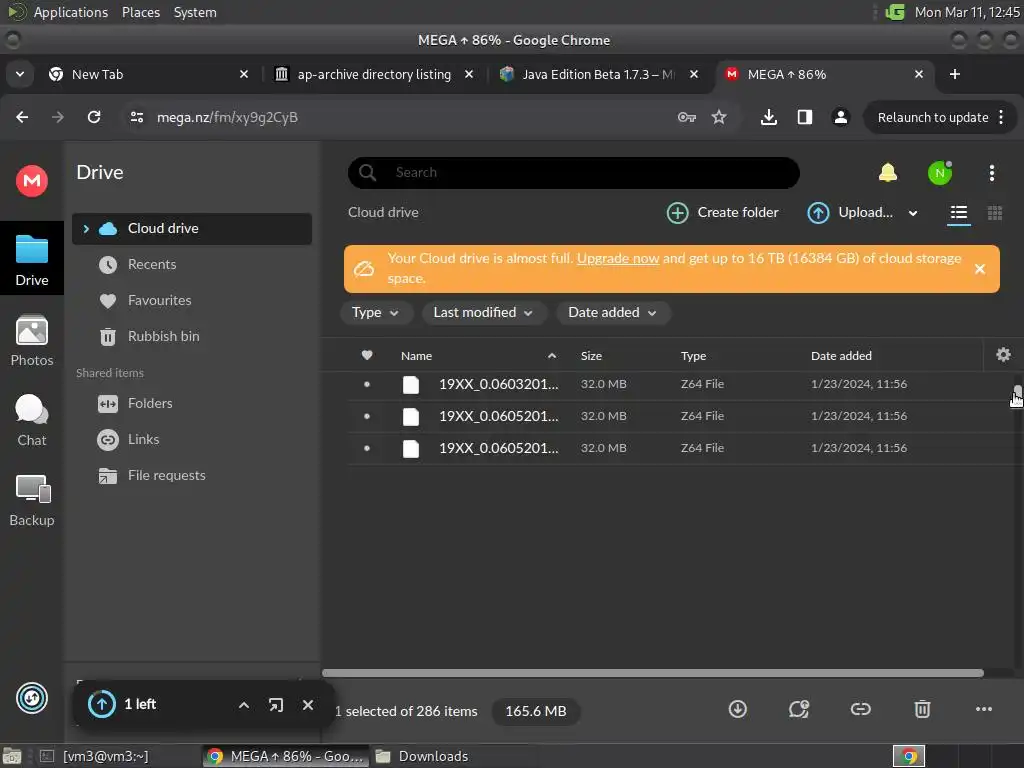The image size is (1024, 768).
Task: Click the Upgrade now link
Action: click(618, 259)
